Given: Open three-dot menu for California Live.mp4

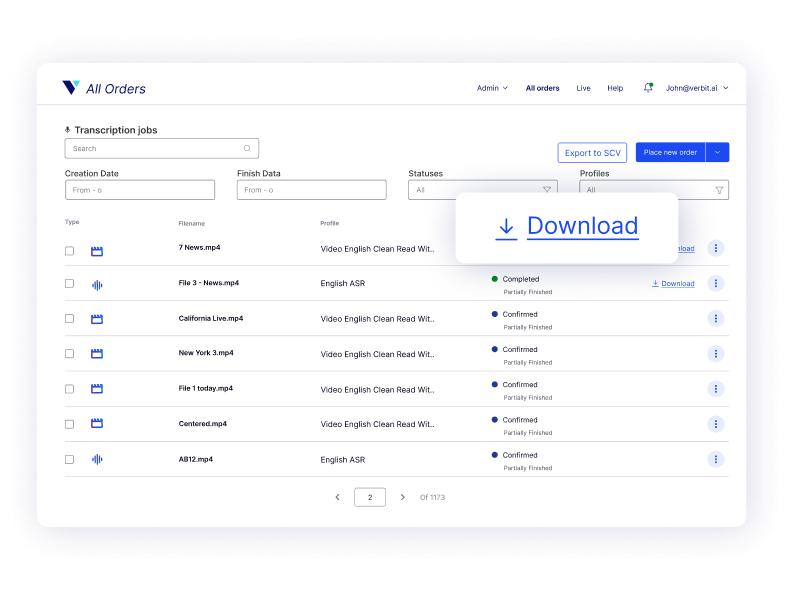Looking at the screenshot, I should [x=715, y=318].
